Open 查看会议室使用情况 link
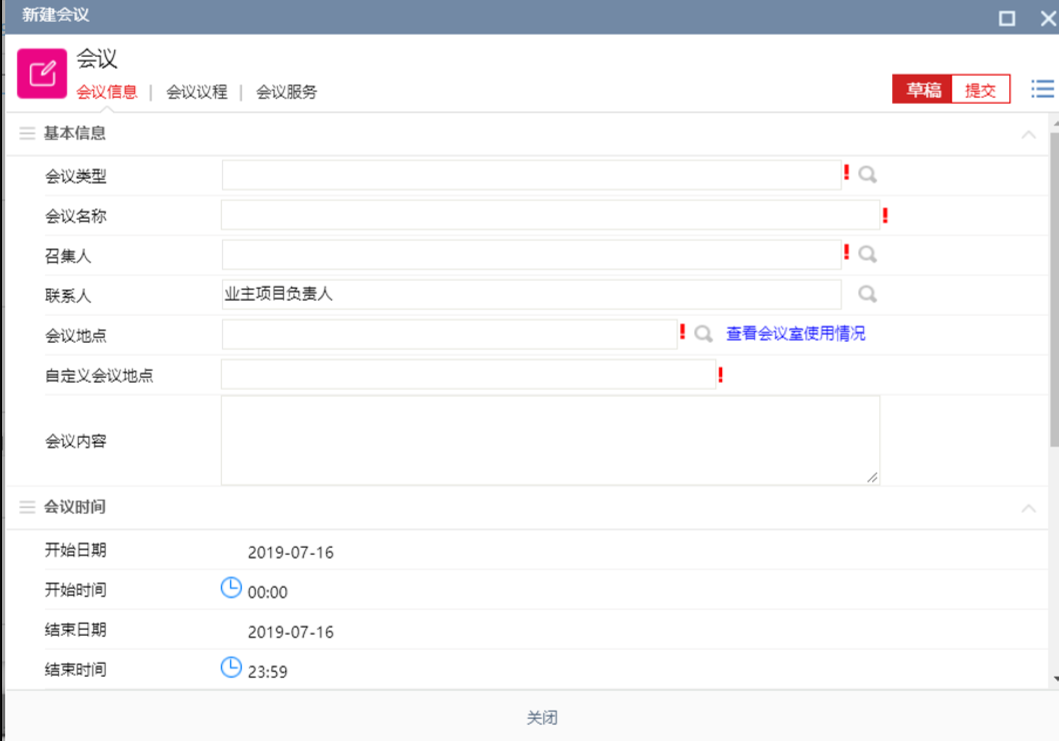Screen dimensions: 1059x741 [796, 334]
